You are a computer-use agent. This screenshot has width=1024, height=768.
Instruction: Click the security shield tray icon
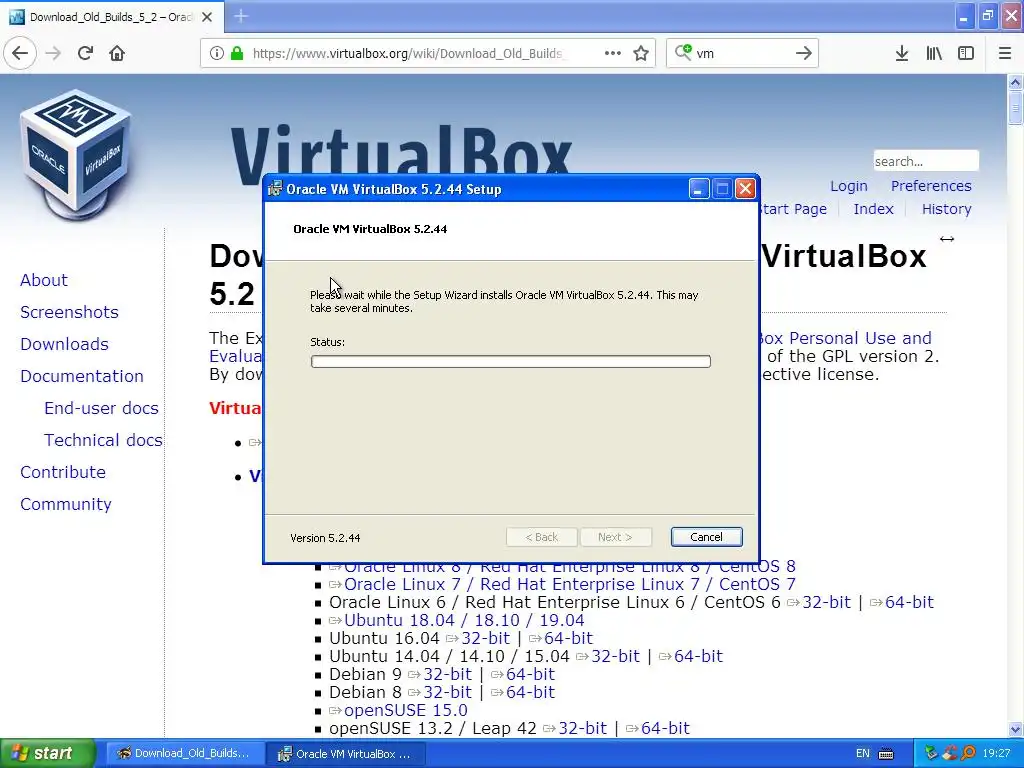[950, 754]
